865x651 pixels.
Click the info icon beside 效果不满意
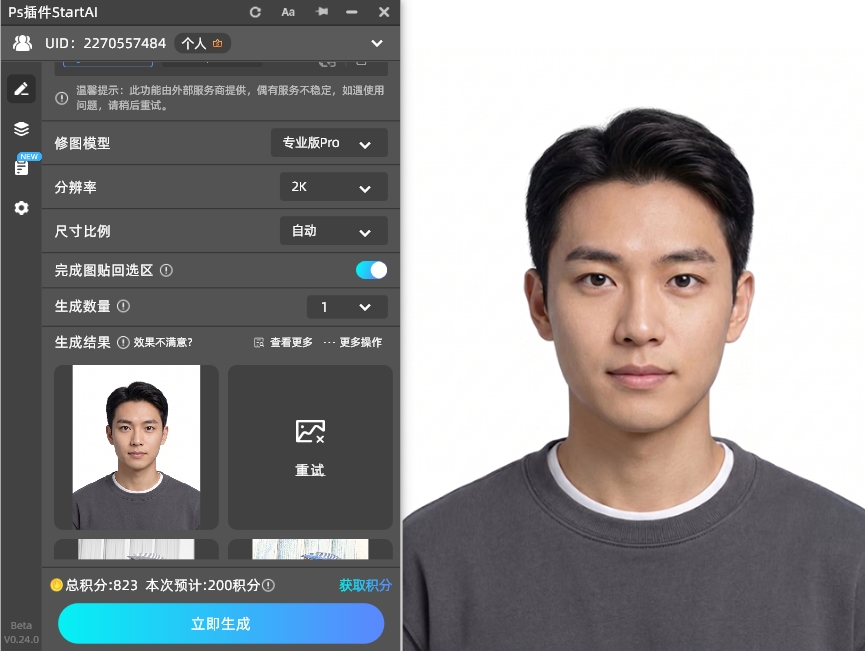[x=123, y=342]
